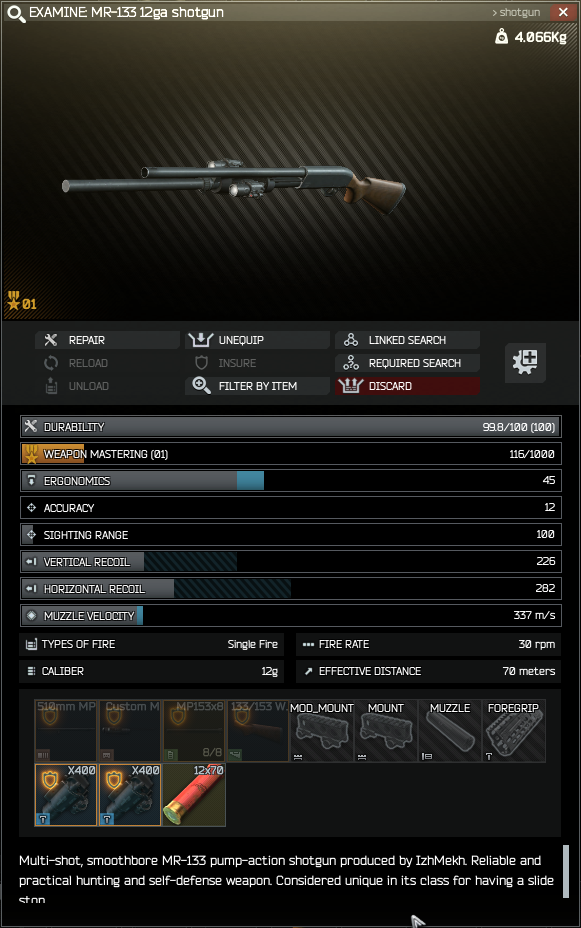Image resolution: width=581 pixels, height=928 pixels.
Task: Click the magnifier examine icon in title
Action: click(x=15, y=13)
